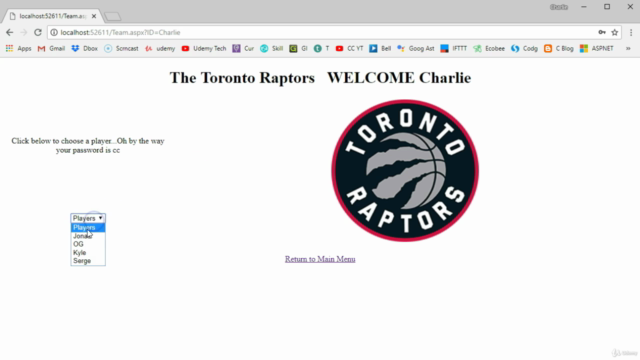
Task: Open ASPNET bookmark
Action: 597,49
